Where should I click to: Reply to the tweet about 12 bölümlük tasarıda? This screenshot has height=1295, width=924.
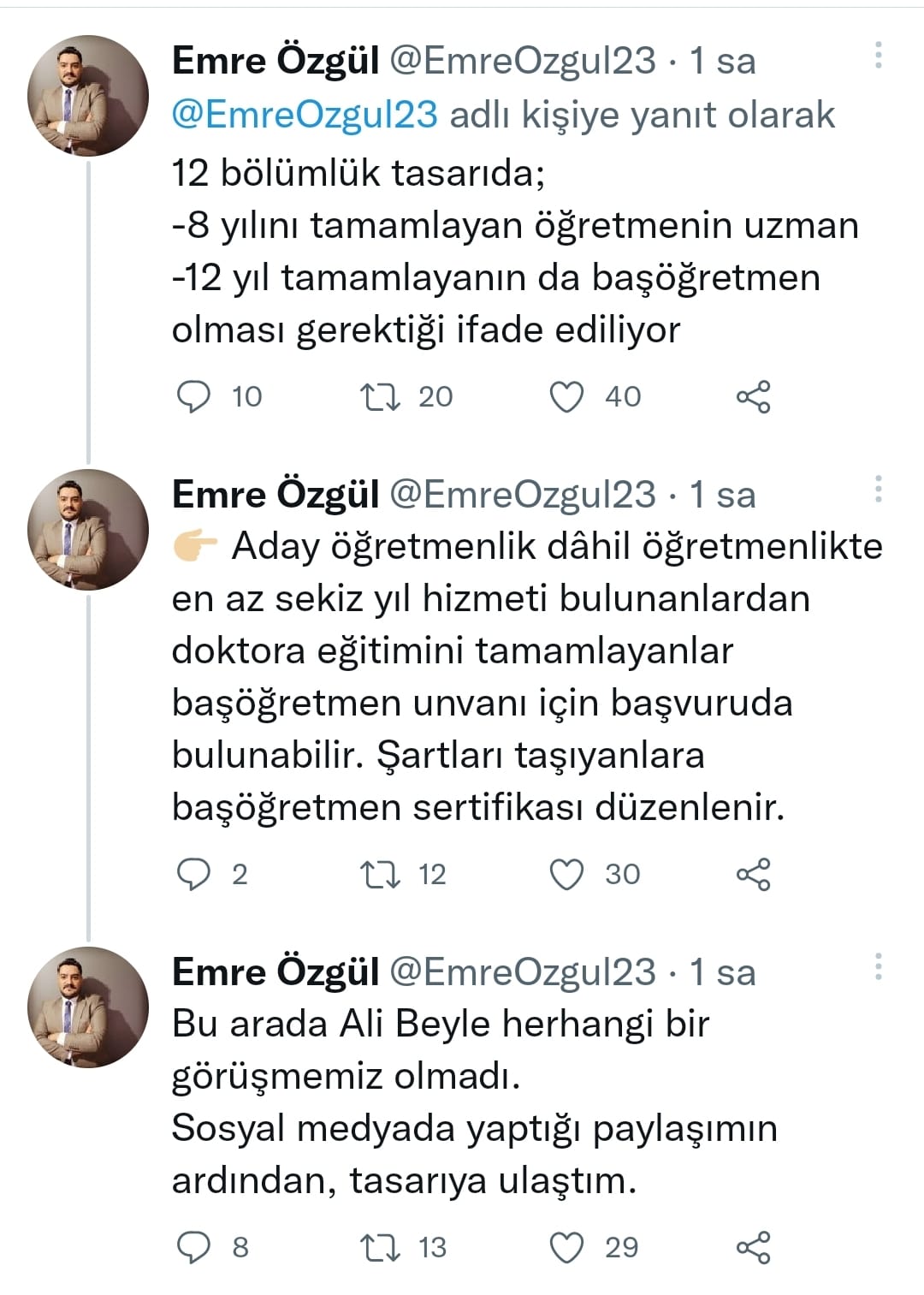click(x=195, y=395)
